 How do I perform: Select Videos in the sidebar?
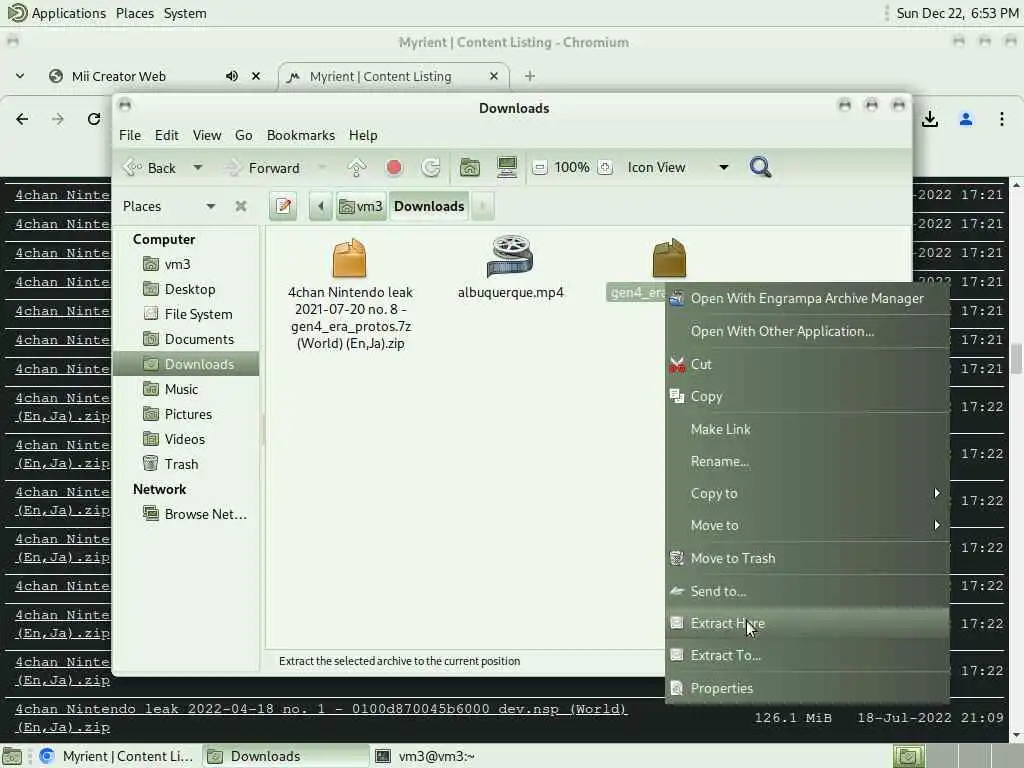pos(187,440)
